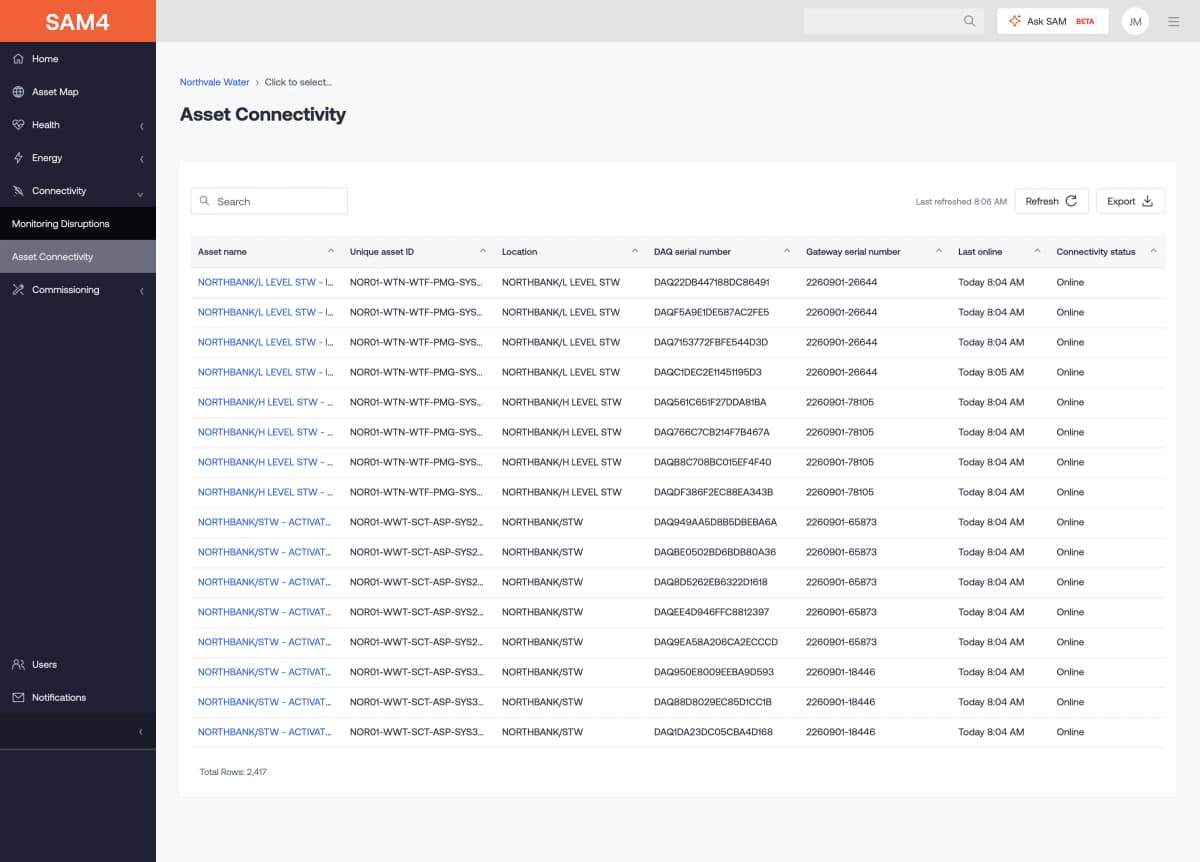Screen dimensions: 1200x862
Task: Sort by DAQ serial number arrow
Action: (787, 251)
